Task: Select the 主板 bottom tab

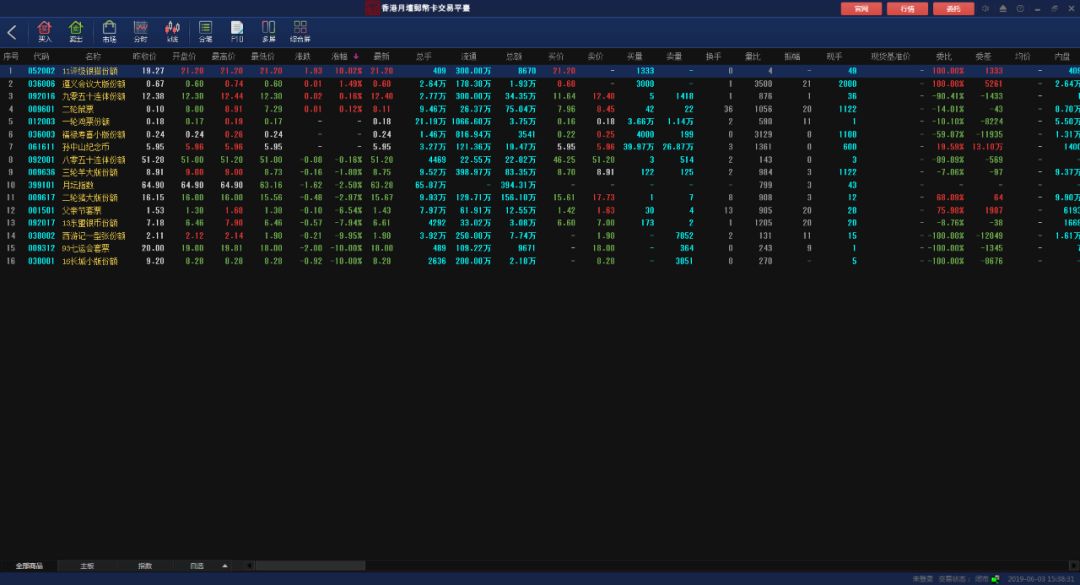Action: pos(87,566)
